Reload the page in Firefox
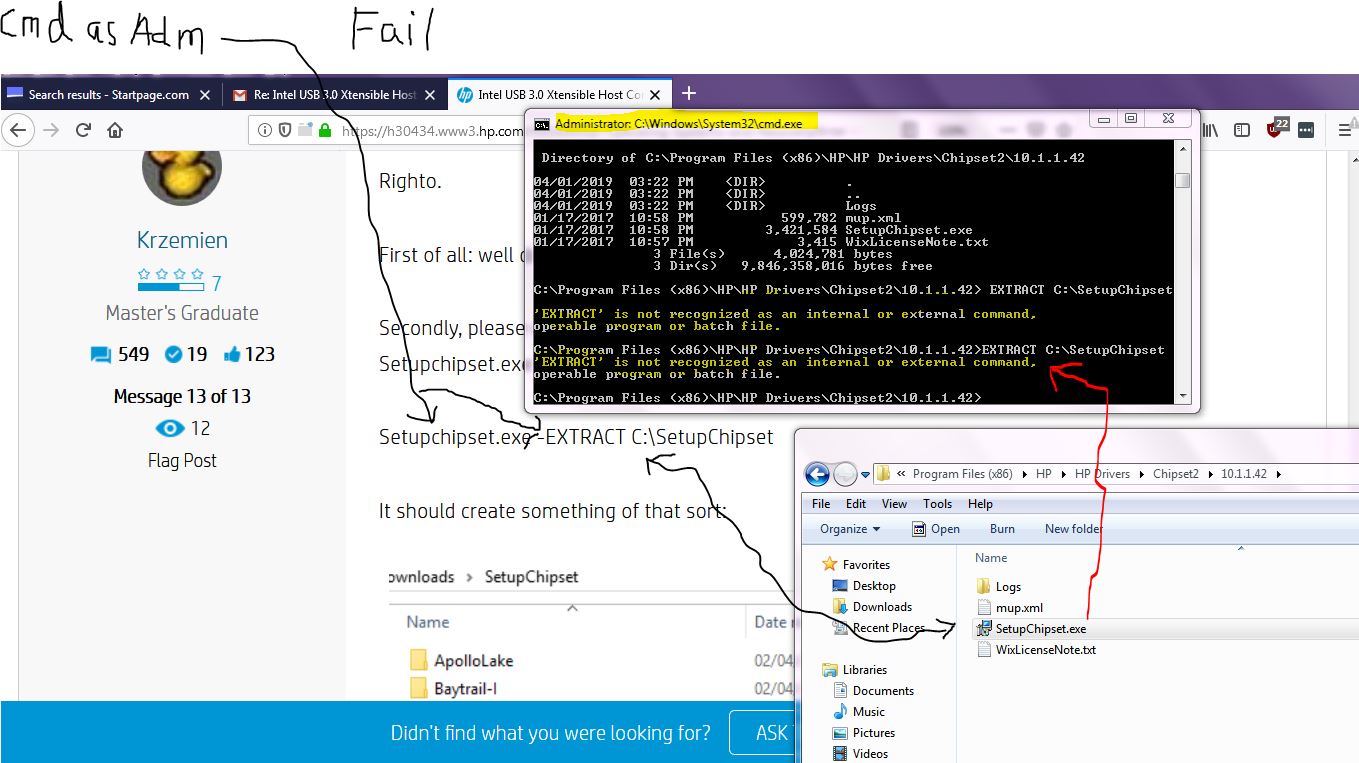This screenshot has height=763, width=1359. point(83,130)
